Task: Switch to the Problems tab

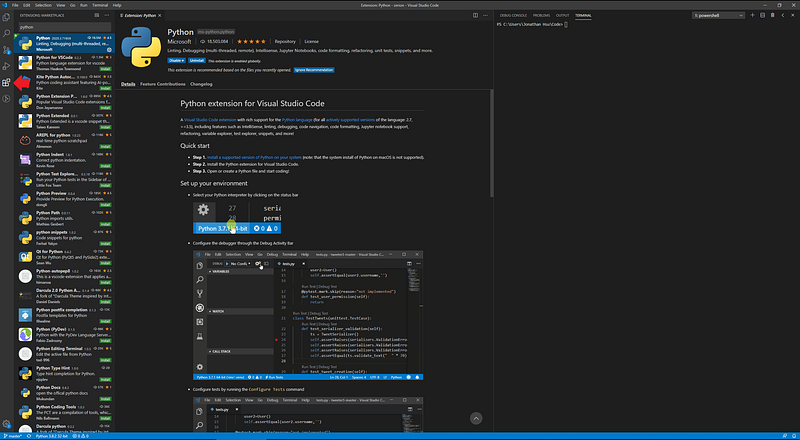Action: pyautogui.click(x=541, y=16)
